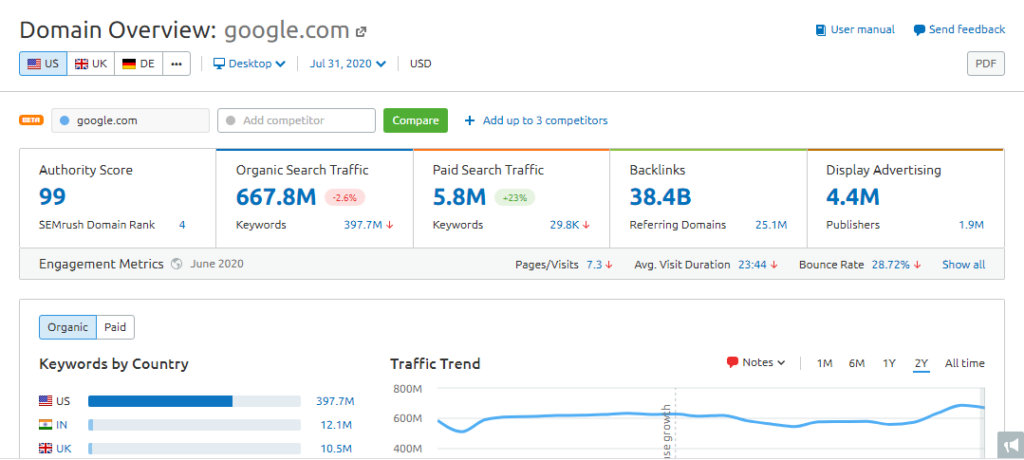Select the UK database toggle
1024x460 pixels.
coord(91,64)
